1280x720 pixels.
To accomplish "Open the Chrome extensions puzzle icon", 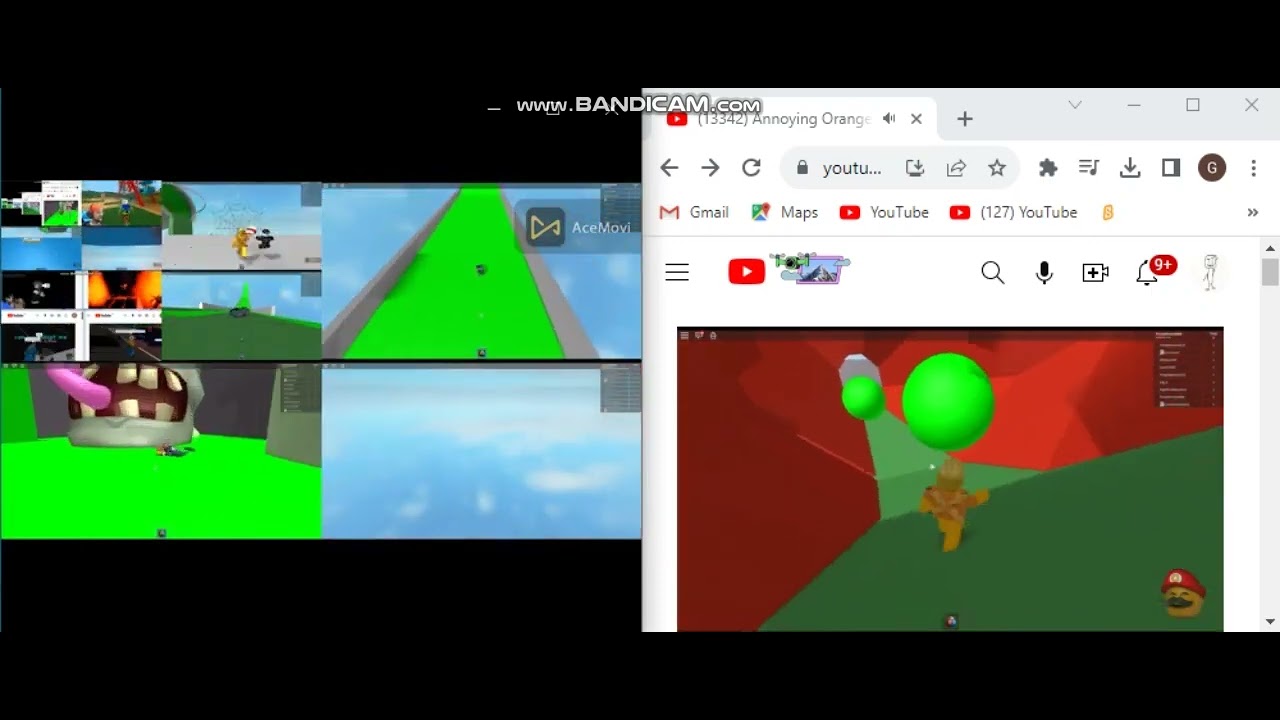I will point(1048,168).
